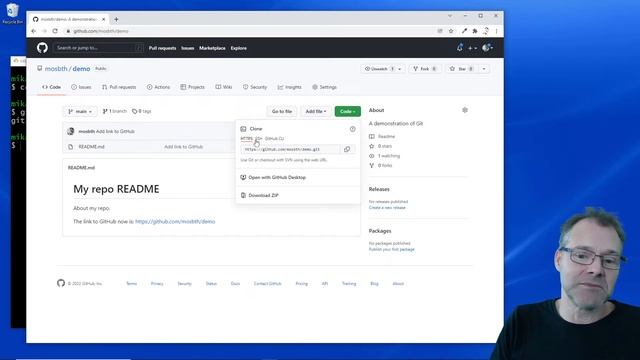Select the GitHub CLI clone tab

(x=274, y=138)
